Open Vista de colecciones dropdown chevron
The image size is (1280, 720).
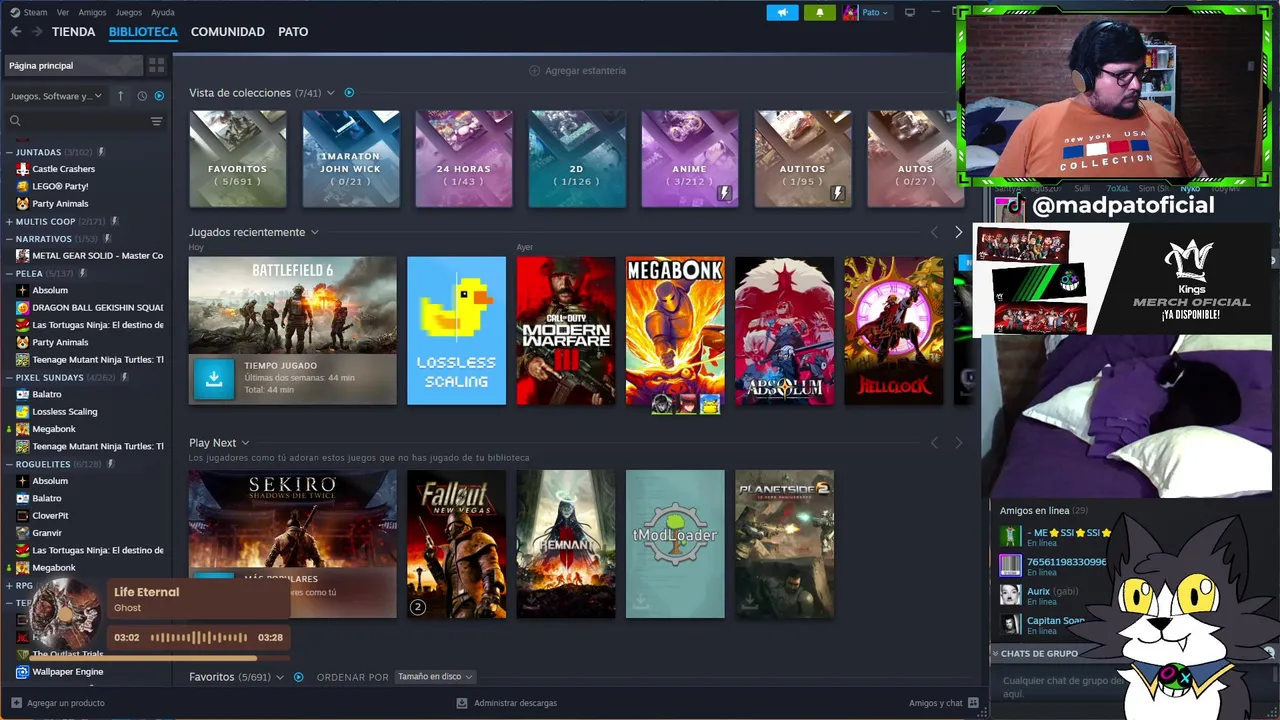(331, 93)
